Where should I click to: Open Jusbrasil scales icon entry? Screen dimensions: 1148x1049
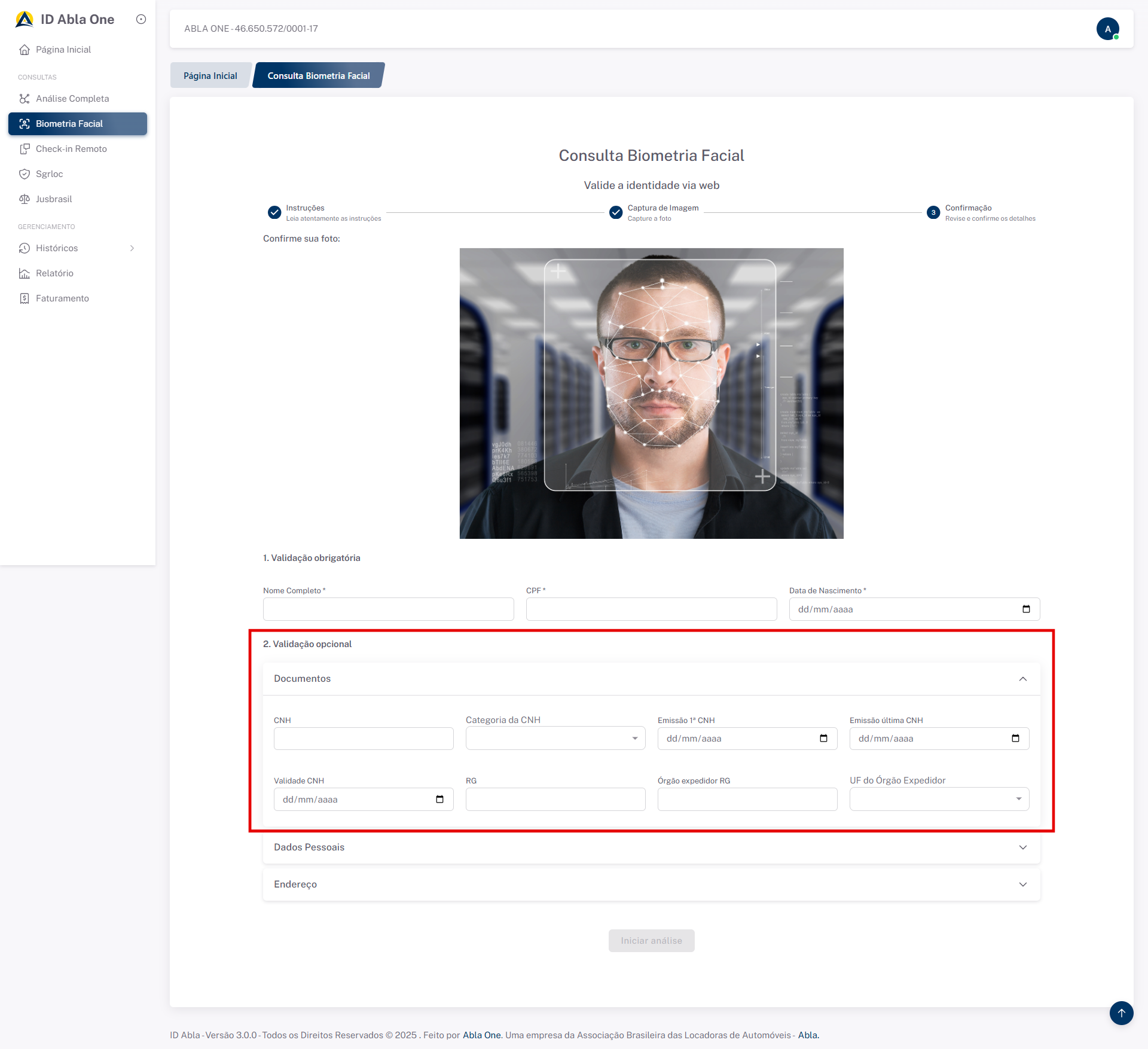[25, 199]
